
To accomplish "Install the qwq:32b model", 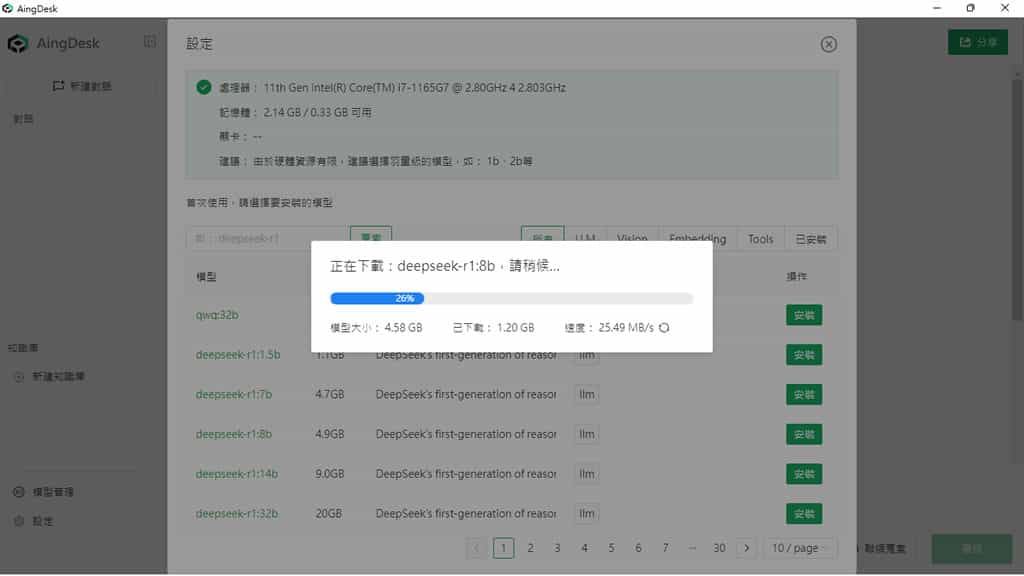I will click(x=803, y=315).
